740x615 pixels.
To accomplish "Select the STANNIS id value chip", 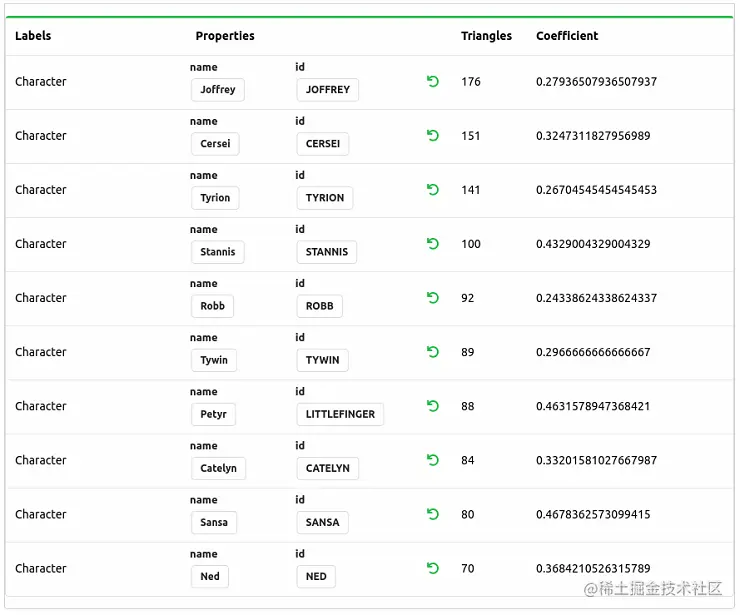I will point(327,252).
